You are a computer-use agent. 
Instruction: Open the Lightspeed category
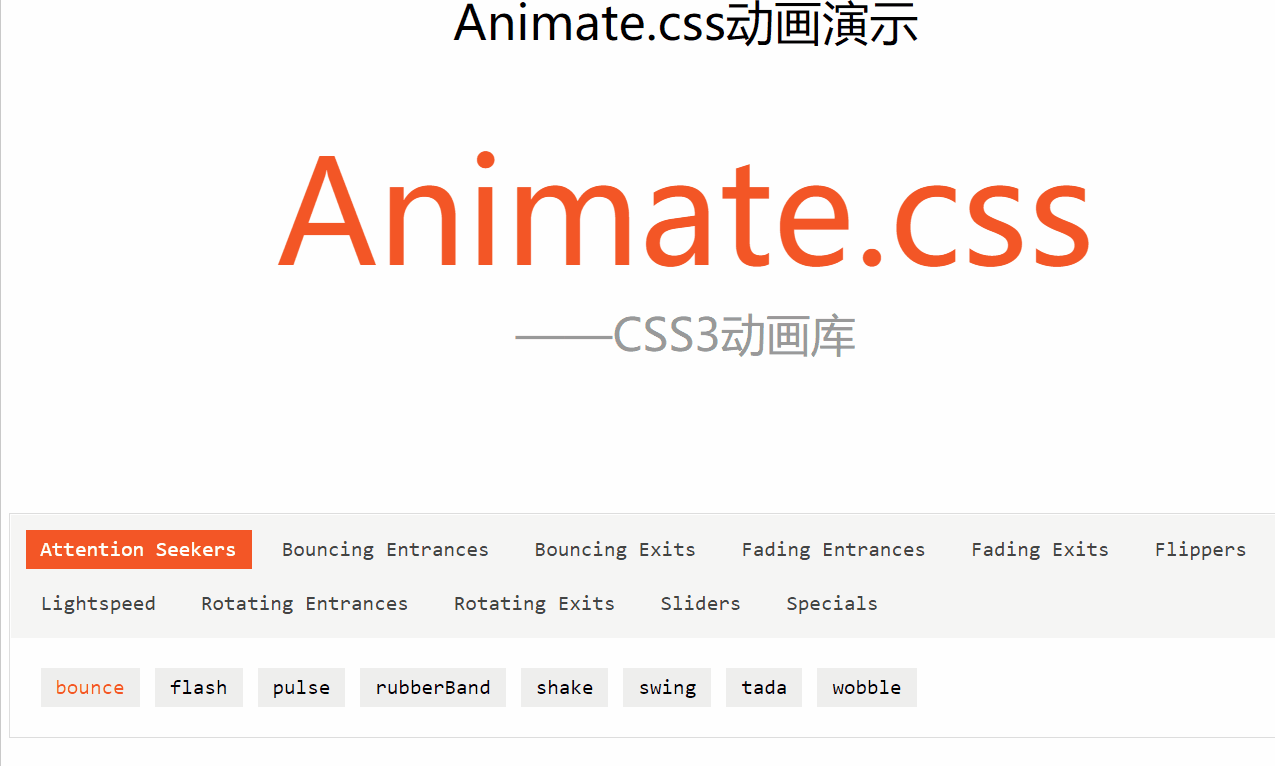point(98,603)
